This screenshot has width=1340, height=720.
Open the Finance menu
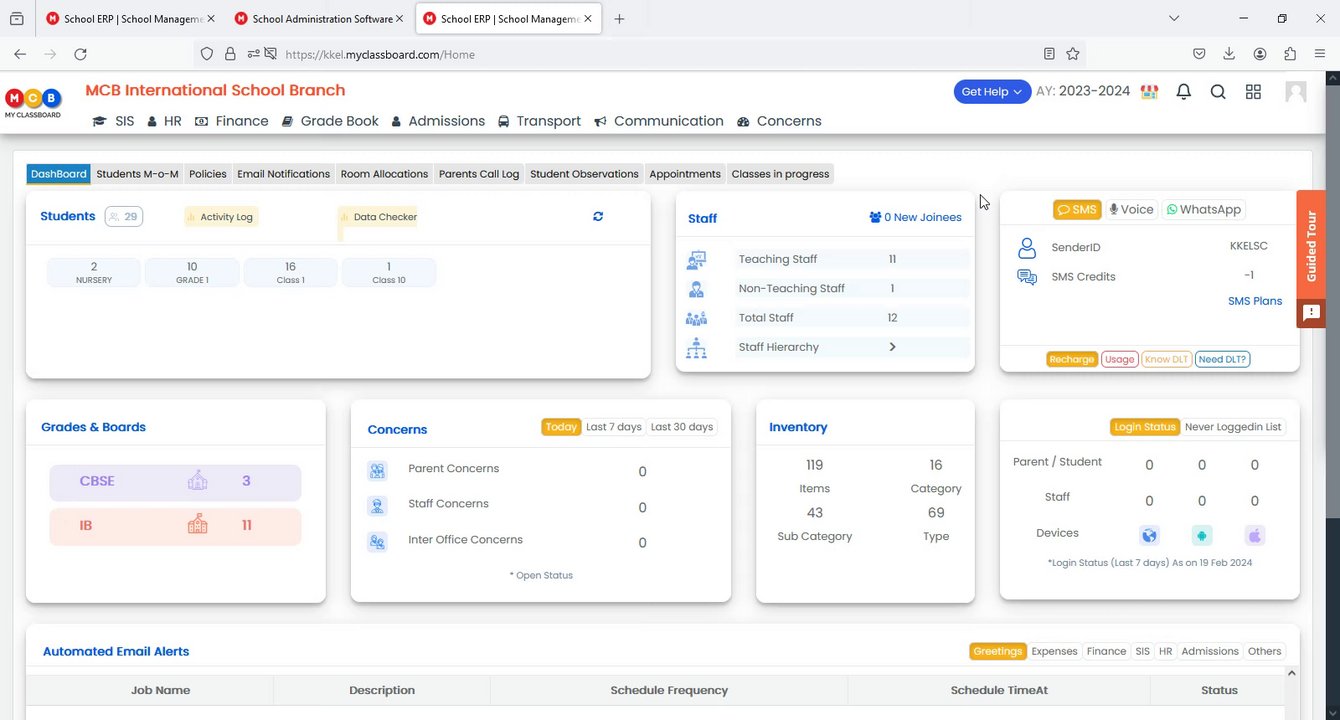coord(231,121)
